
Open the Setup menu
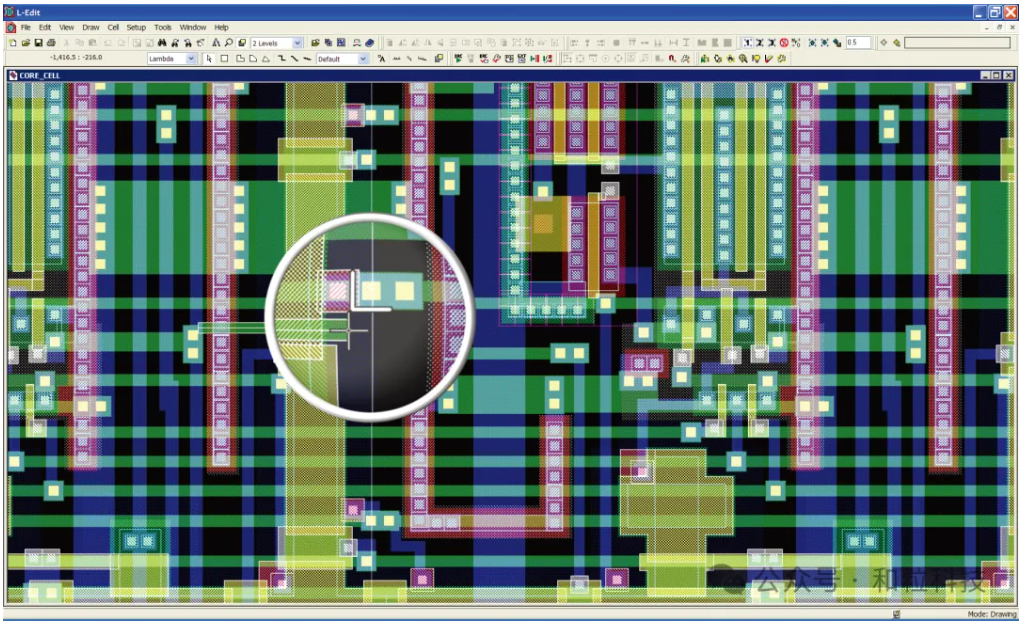(136, 27)
